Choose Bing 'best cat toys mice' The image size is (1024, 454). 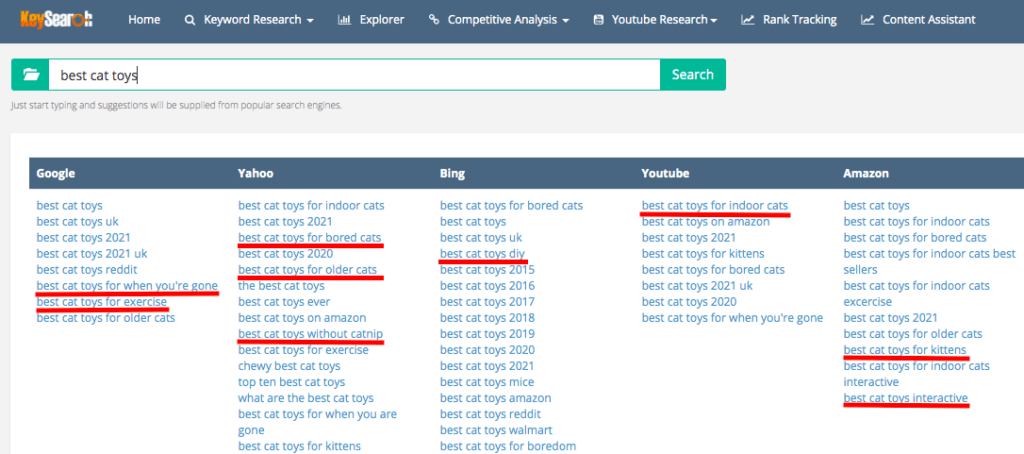point(487,381)
